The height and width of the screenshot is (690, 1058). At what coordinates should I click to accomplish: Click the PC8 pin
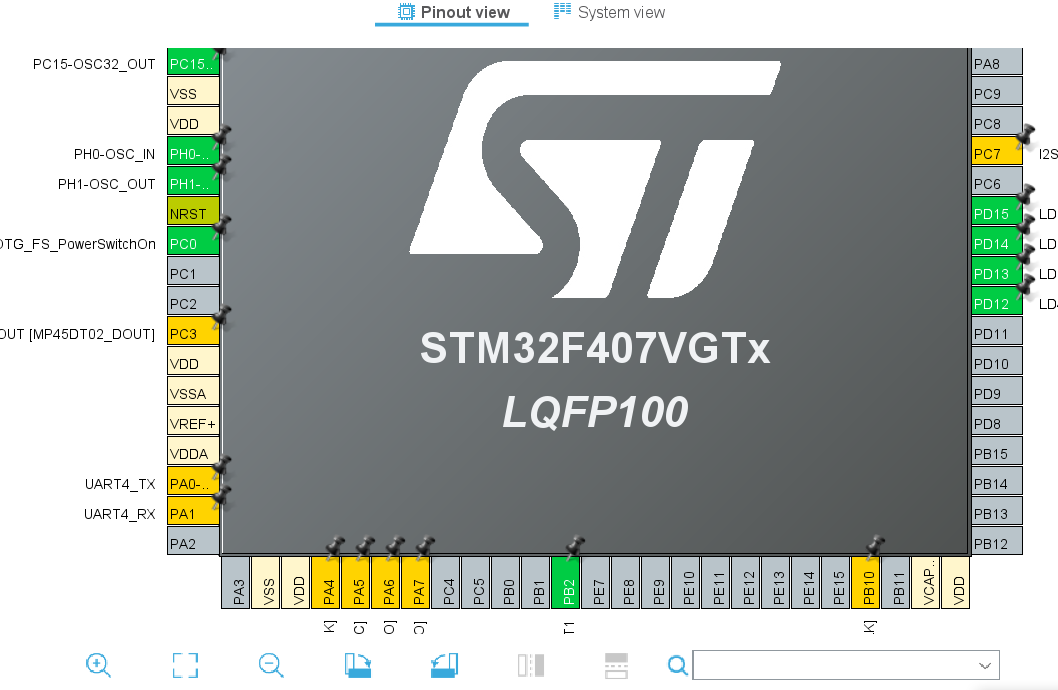click(x=997, y=123)
